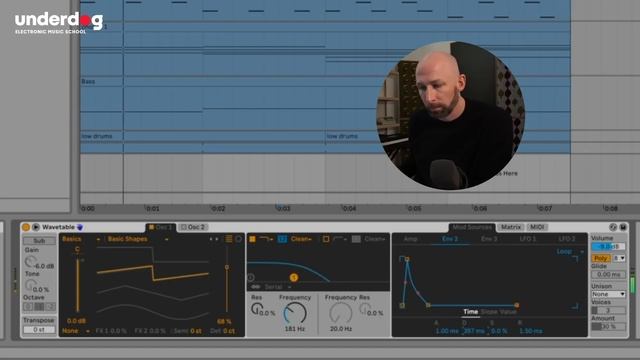
Task: Switch to the Osc 2 tab
Action: 193,227
